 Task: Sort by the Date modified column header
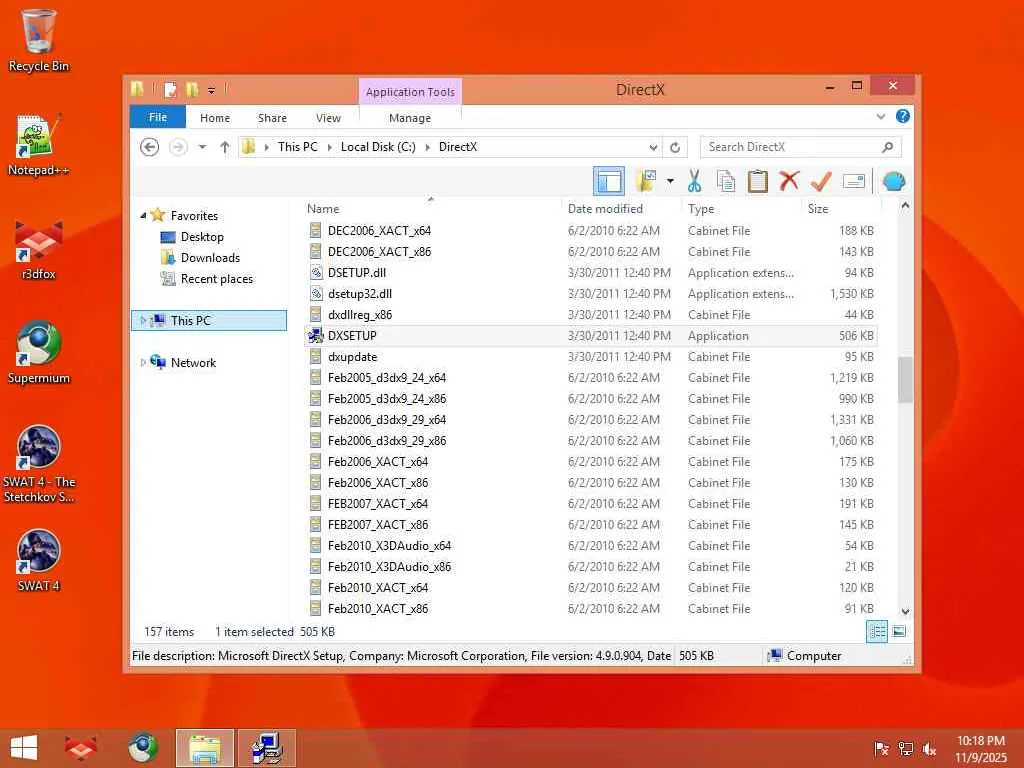click(621, 208)
